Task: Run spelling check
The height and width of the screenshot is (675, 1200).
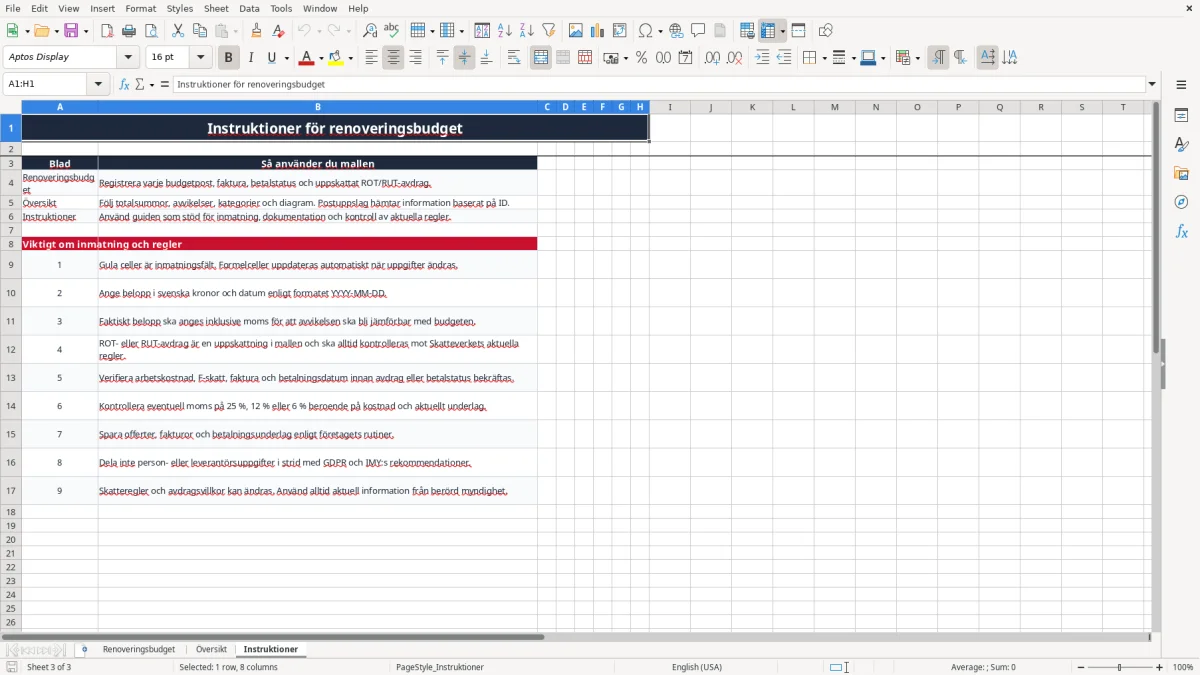Action: click(x=392, y=31)
